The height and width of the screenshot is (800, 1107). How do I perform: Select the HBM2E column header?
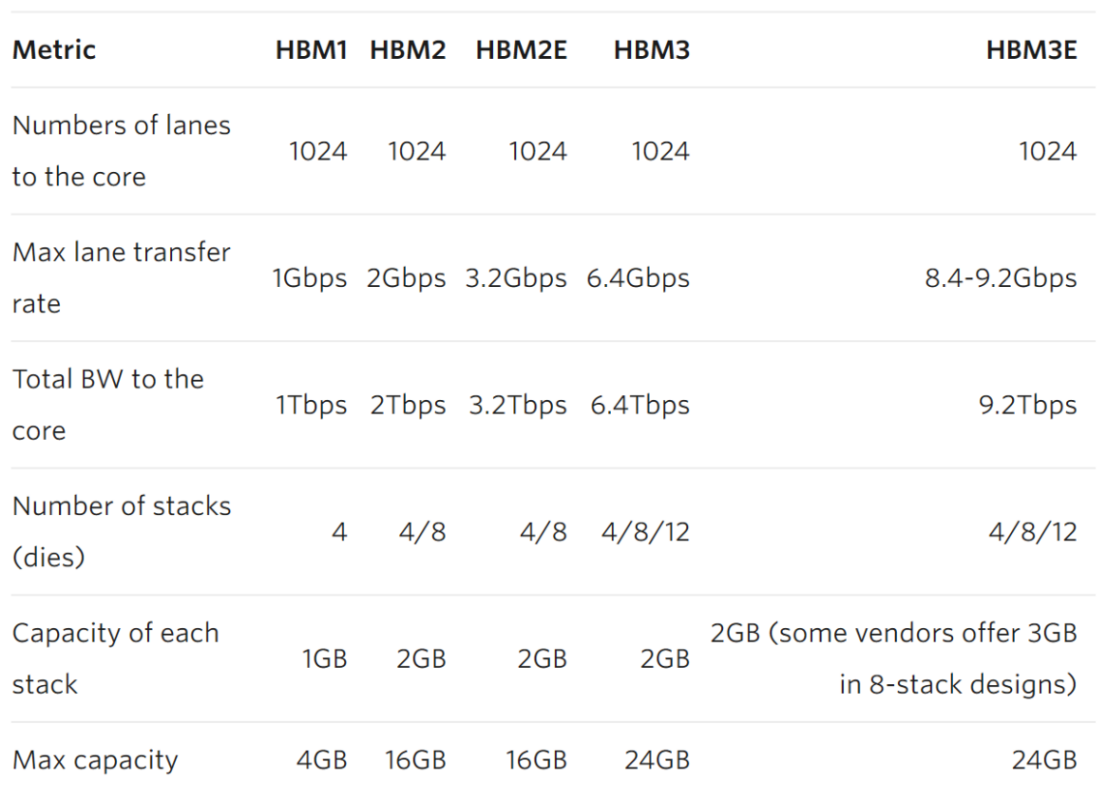point(521,50)
